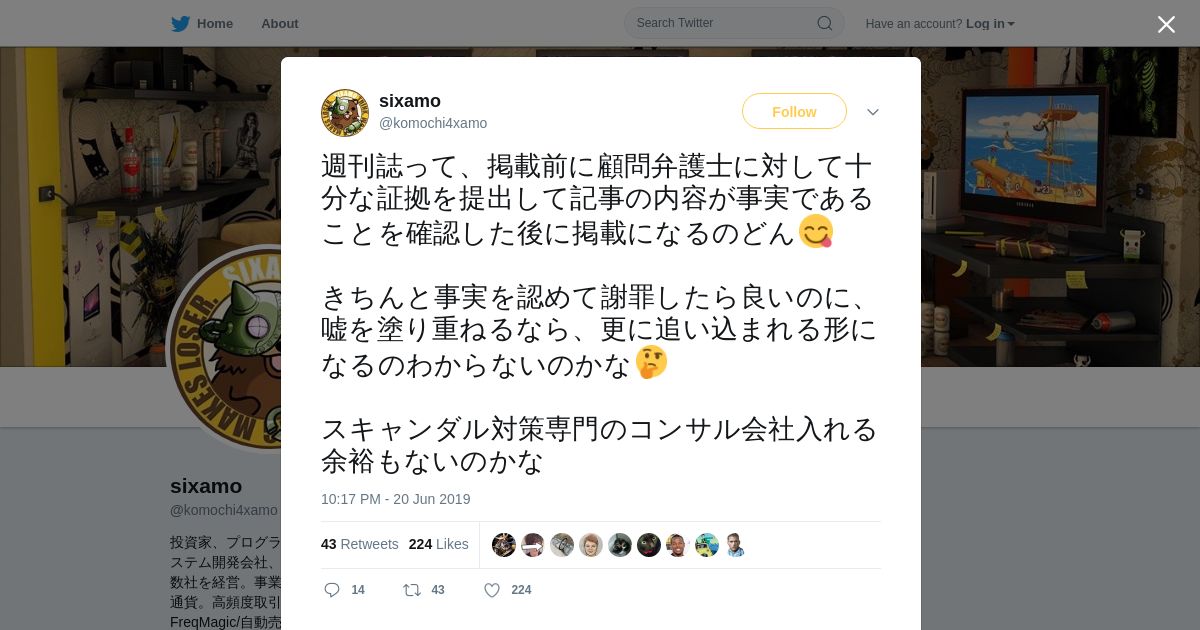Image resolution: width=1200 pixels, height=630 pixels.
Task: Close the tweet overlay with the X
Action: pos(1166,24)
